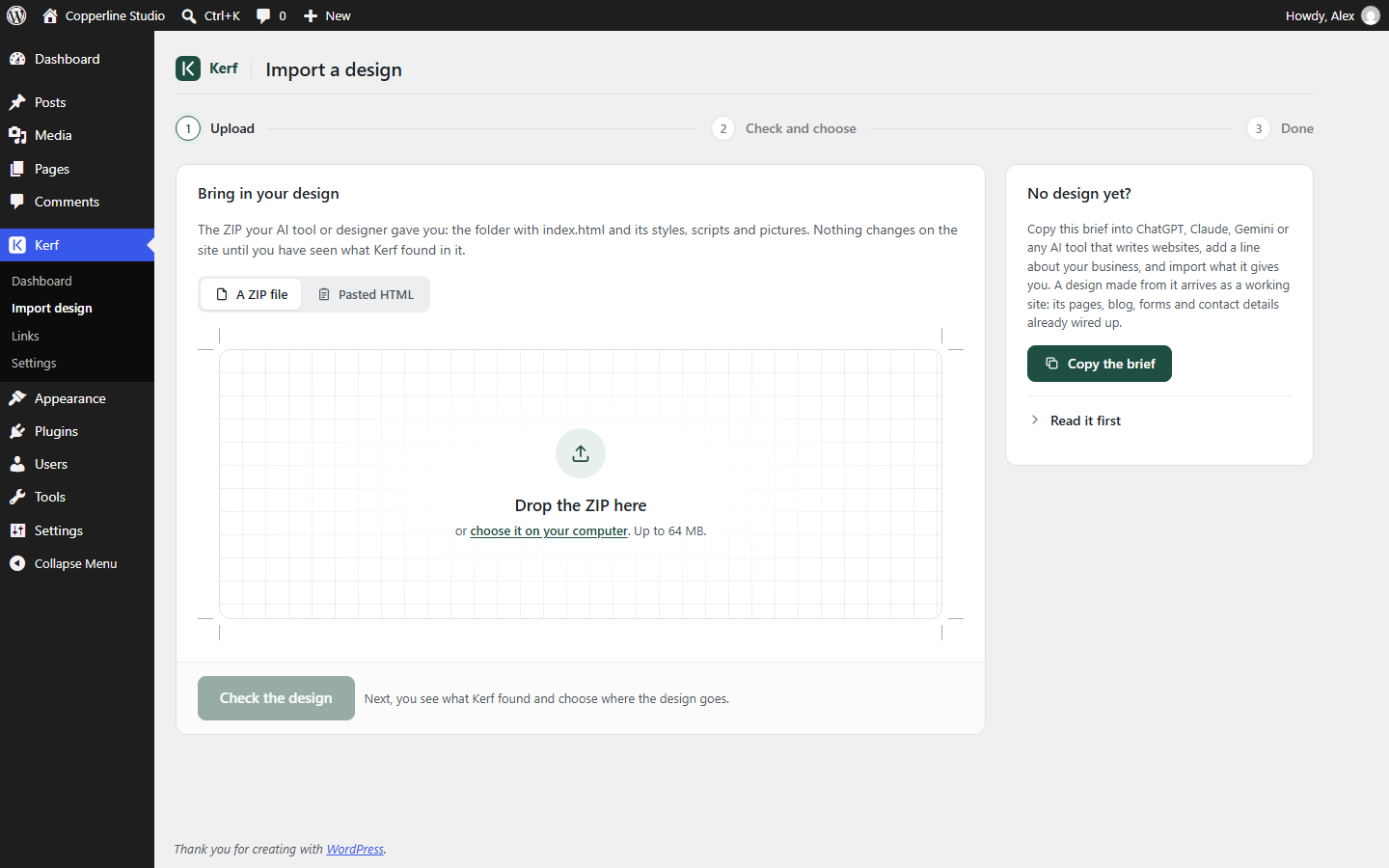This screenshot has height=868, width=1389.
Task: Select the A ZIP file tab
Action: [252, 294]
